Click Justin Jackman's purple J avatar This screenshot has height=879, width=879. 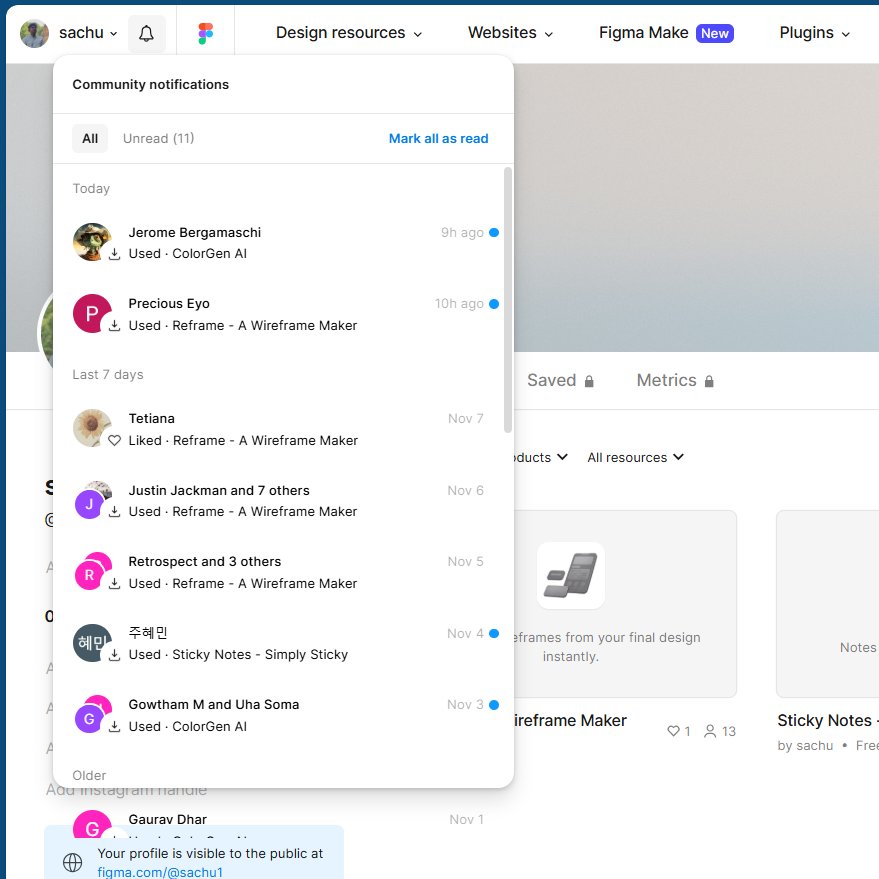pyautogui.click(x=89, y=504)
